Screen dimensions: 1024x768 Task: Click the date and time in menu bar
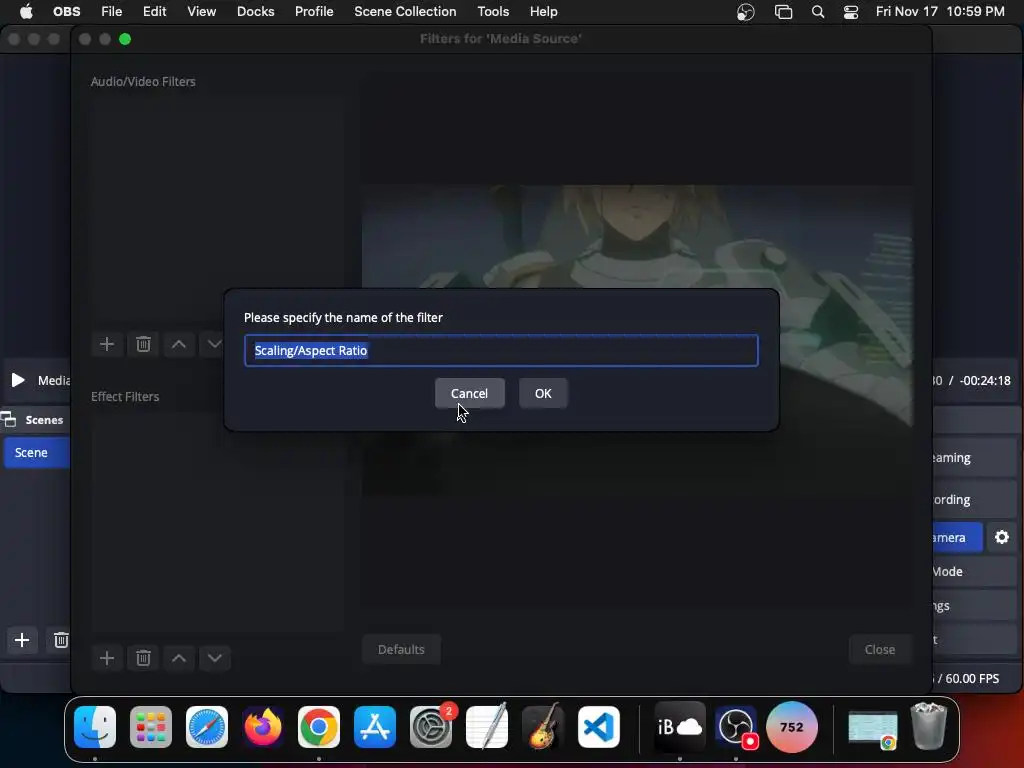[940, 11]
